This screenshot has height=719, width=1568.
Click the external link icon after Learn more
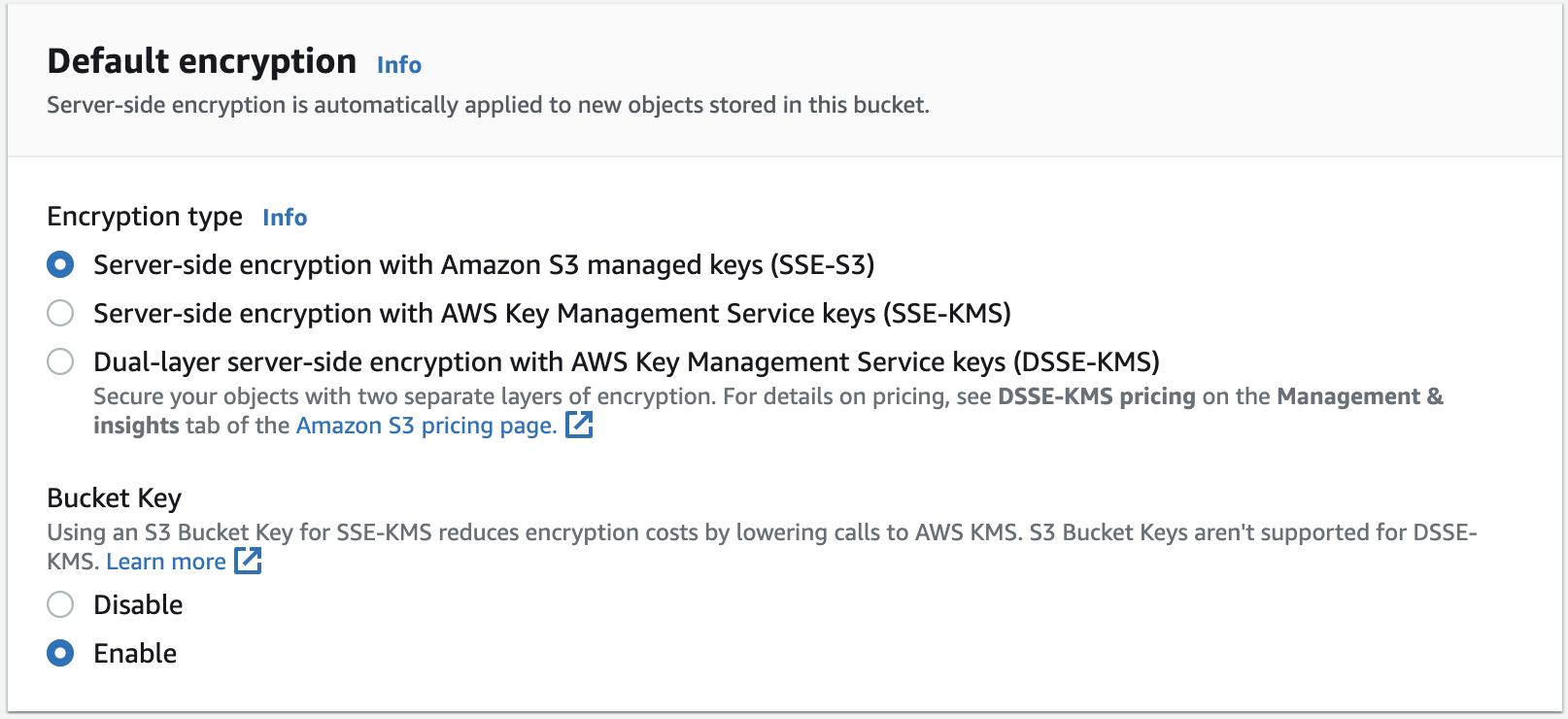[248, 561]
